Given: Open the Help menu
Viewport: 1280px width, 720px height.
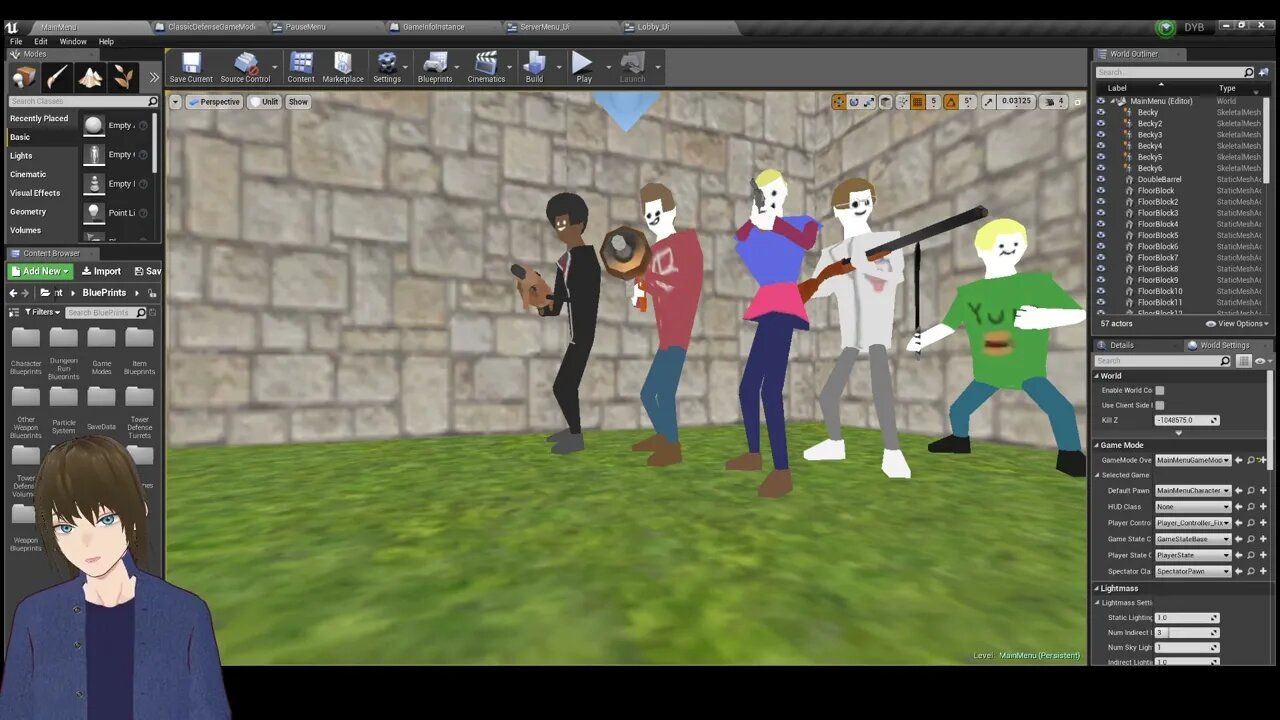Looking at the screenshot, I should click(x=106, y=42).
